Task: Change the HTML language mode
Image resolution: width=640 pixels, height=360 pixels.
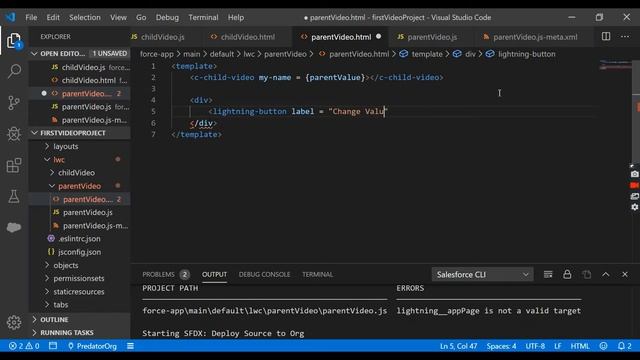Action: pyautogui.click(x=580, y=346)
